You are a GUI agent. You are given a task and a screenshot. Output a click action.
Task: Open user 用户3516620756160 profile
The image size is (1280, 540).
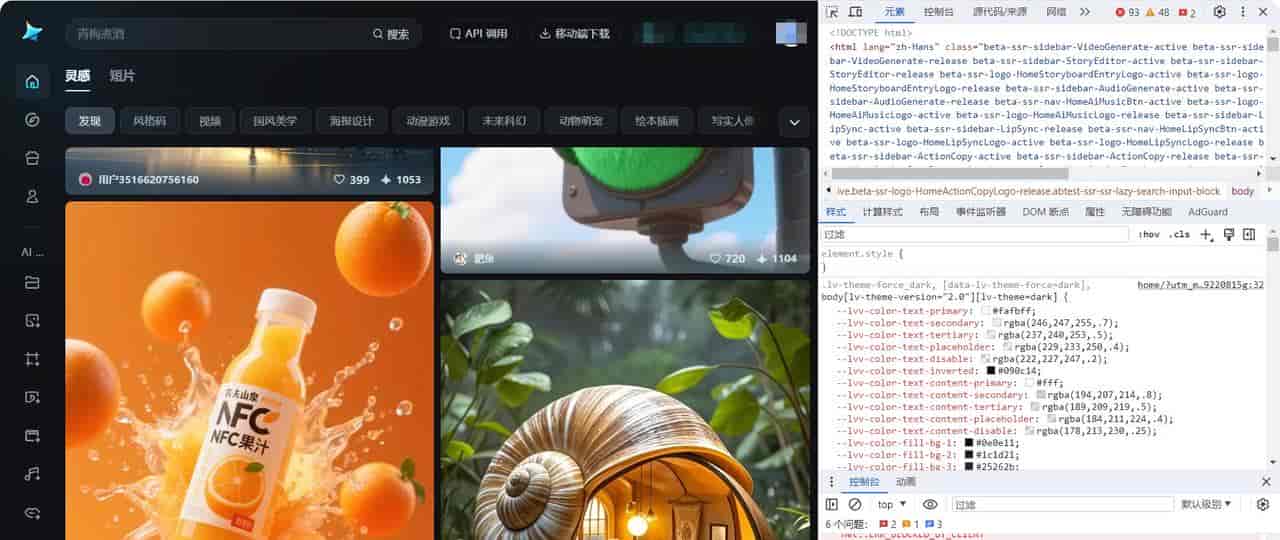(138, 180)
